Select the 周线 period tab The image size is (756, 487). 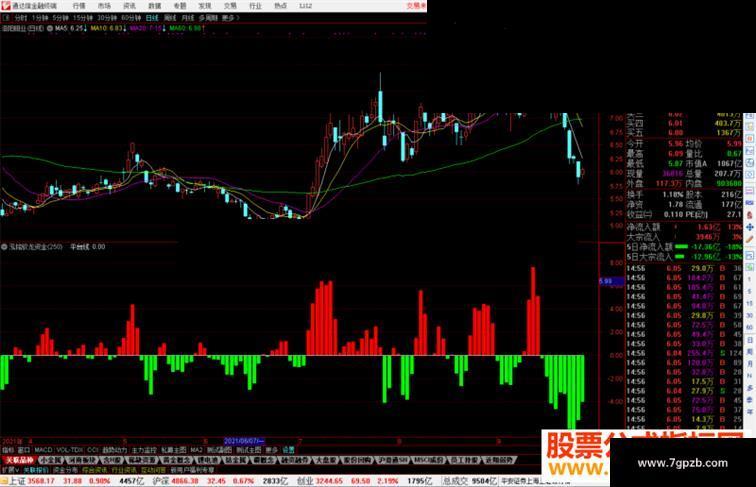click(170, 18)
